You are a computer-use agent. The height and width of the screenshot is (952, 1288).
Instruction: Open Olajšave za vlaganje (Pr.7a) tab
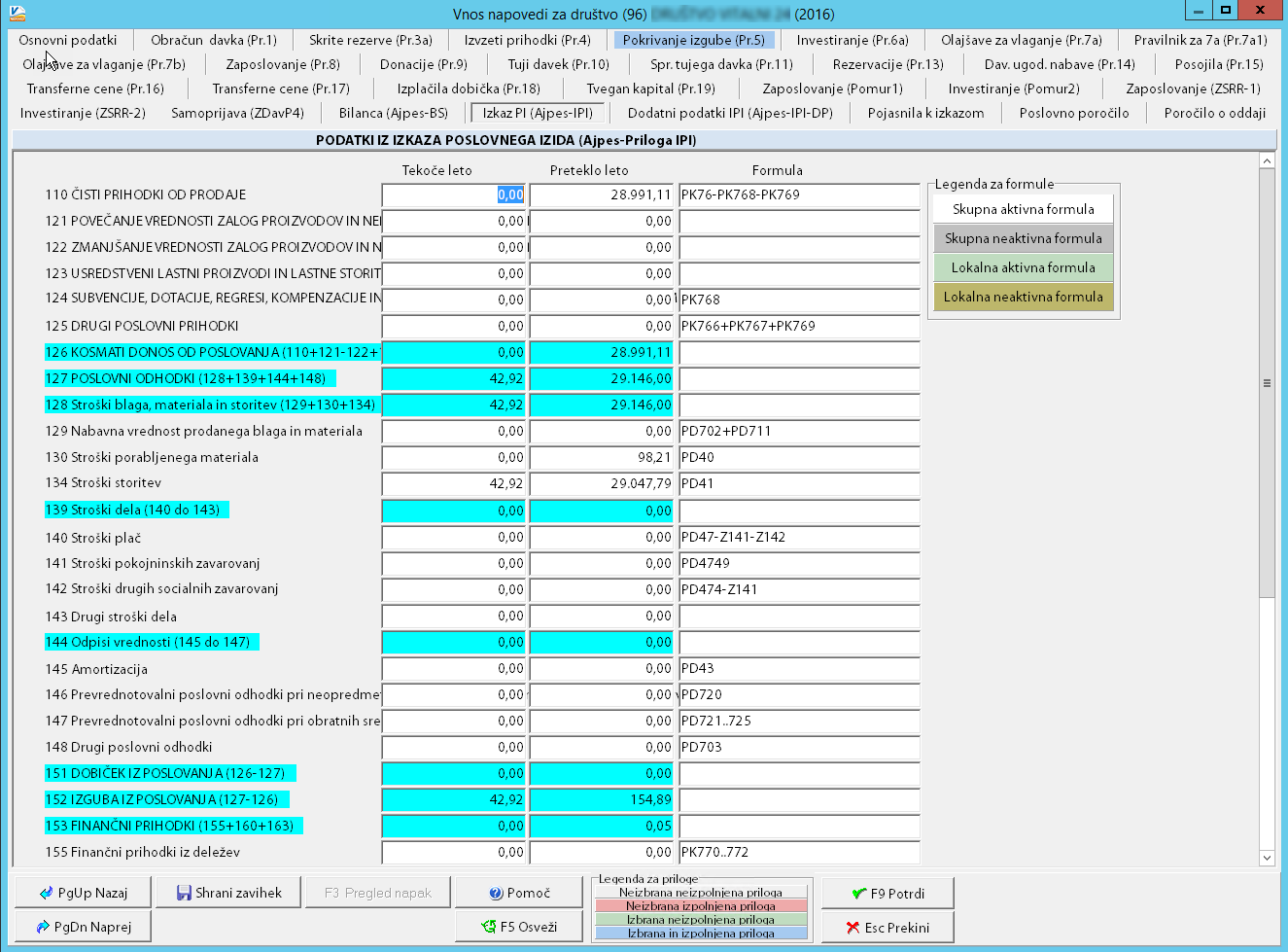pos(1022,40)
